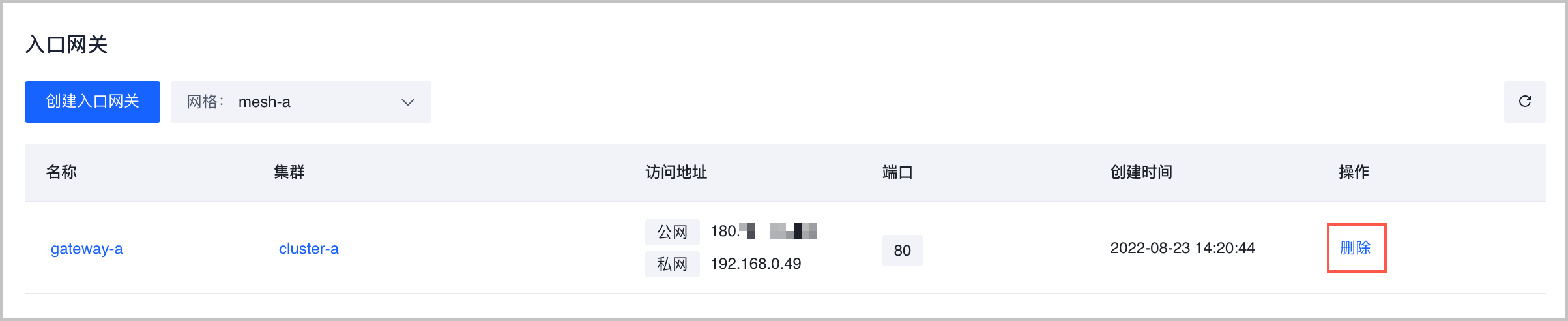Viewport: 1568px width, 321px height.
Task: Click the 端口 column header
Action: (897, 172)
